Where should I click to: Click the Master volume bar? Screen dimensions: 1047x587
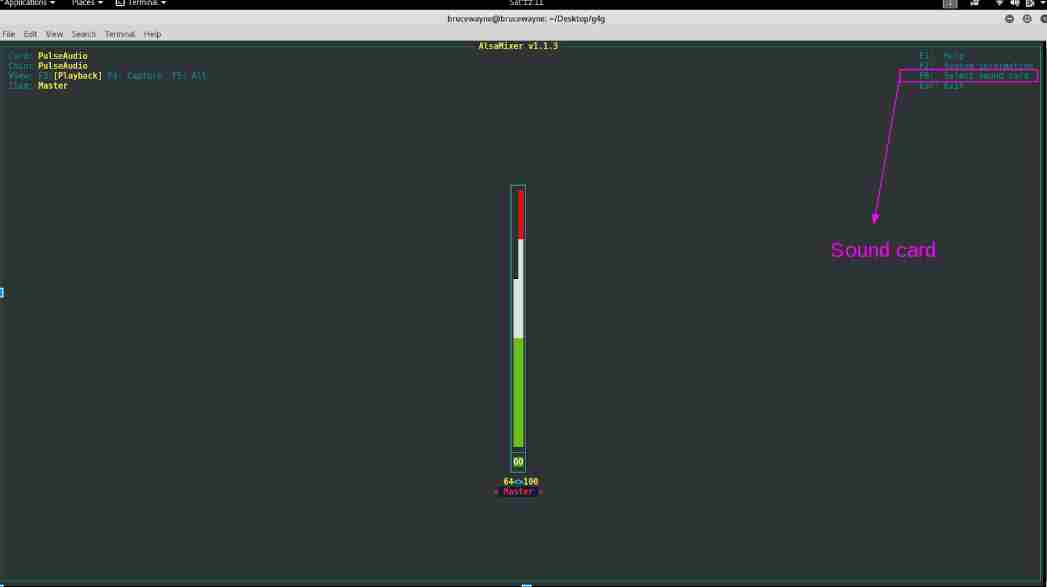pos(518,319)
